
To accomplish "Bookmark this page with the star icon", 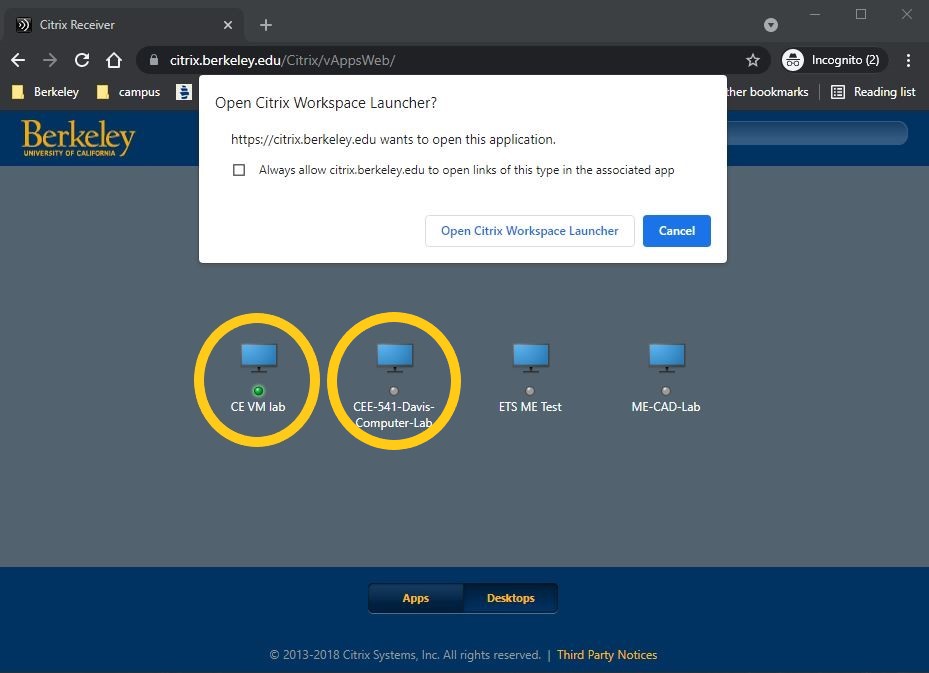I will coord(752,60).
